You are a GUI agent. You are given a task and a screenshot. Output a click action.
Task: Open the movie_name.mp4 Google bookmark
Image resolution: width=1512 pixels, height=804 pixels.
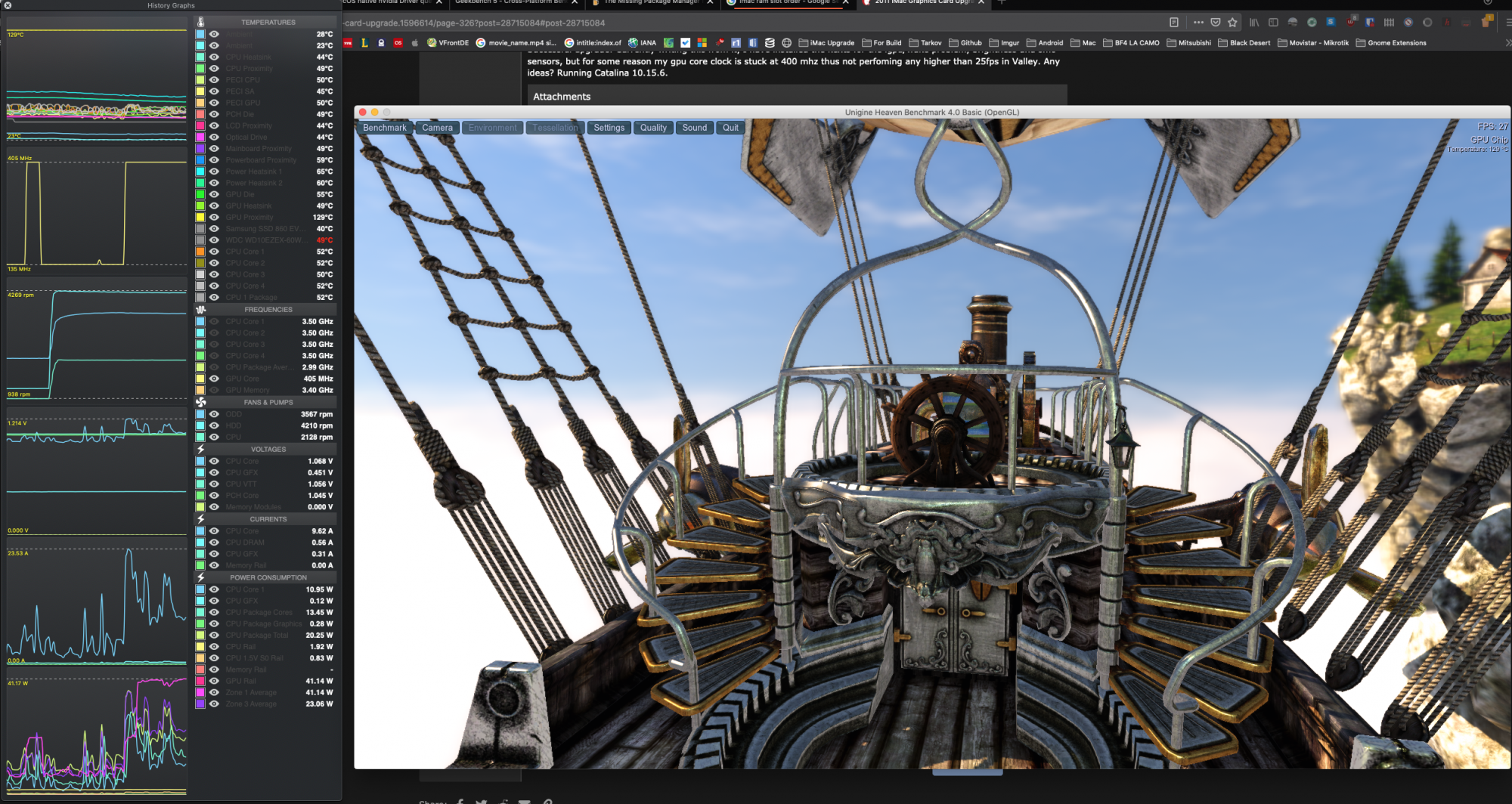(x=516, y=43)
